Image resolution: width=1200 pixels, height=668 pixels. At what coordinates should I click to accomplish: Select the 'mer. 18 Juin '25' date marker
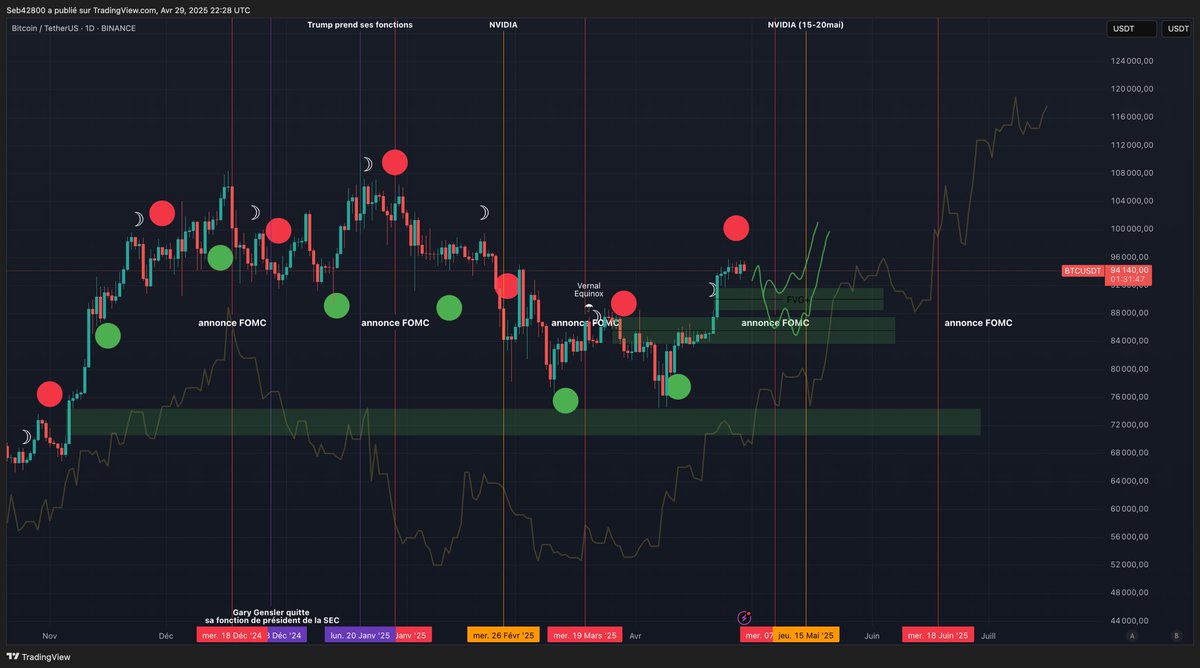click(937, 635)
